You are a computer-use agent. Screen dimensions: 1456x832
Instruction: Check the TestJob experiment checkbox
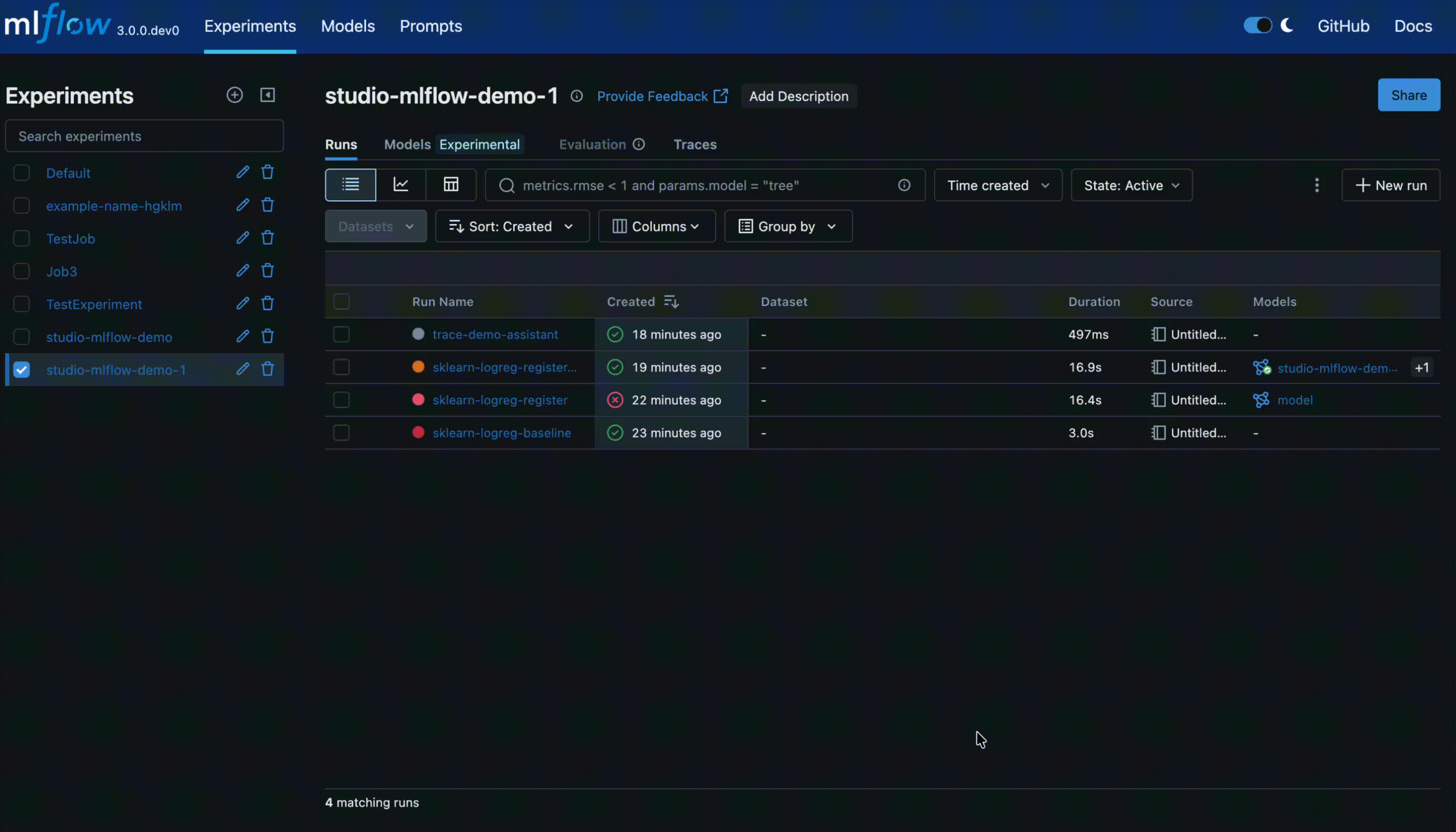tap(21, 239)
